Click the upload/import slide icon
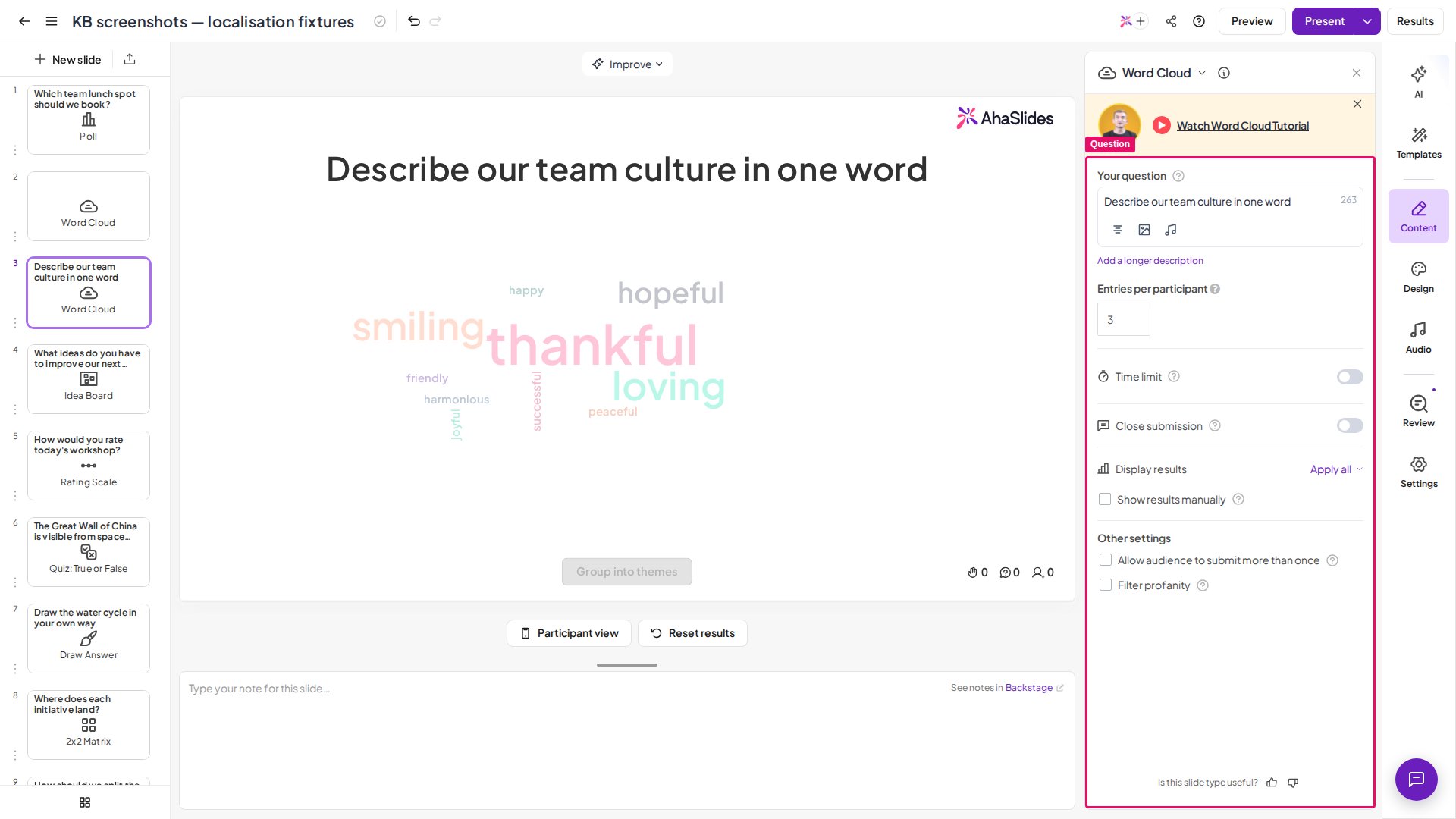The height and width of the screenshot is (819, 1456). [x=130, y=59]
